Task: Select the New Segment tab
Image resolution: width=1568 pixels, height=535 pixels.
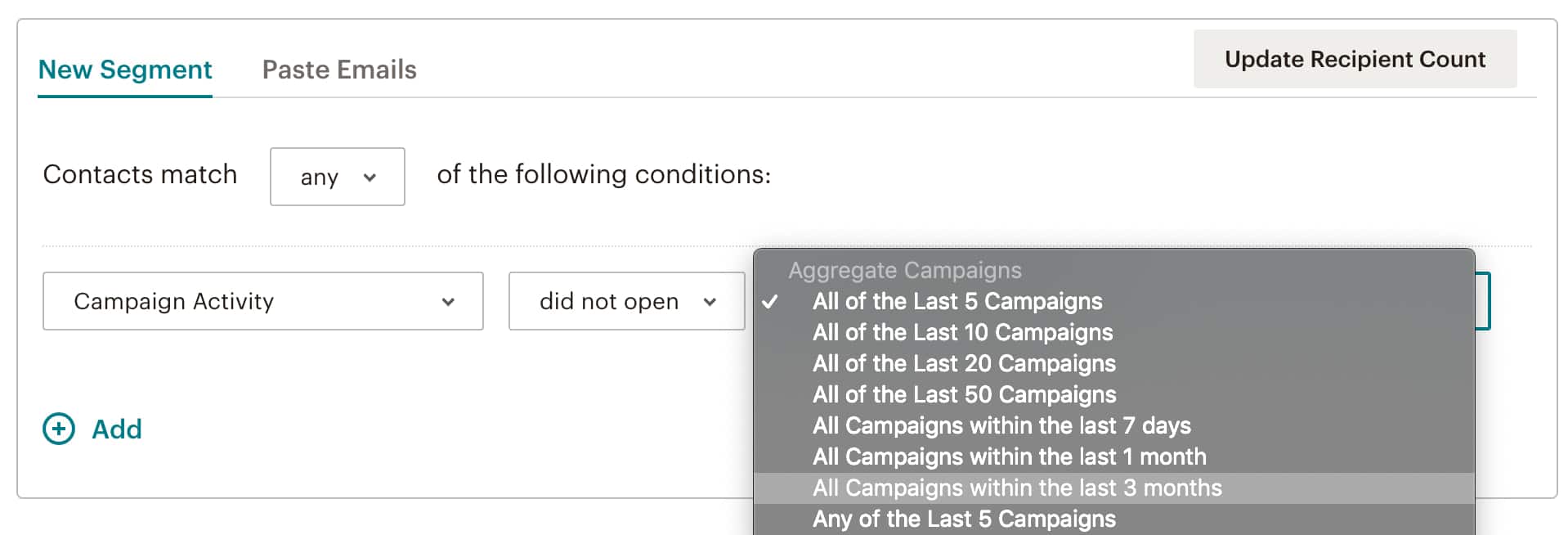Action: [x=124, y=70]
